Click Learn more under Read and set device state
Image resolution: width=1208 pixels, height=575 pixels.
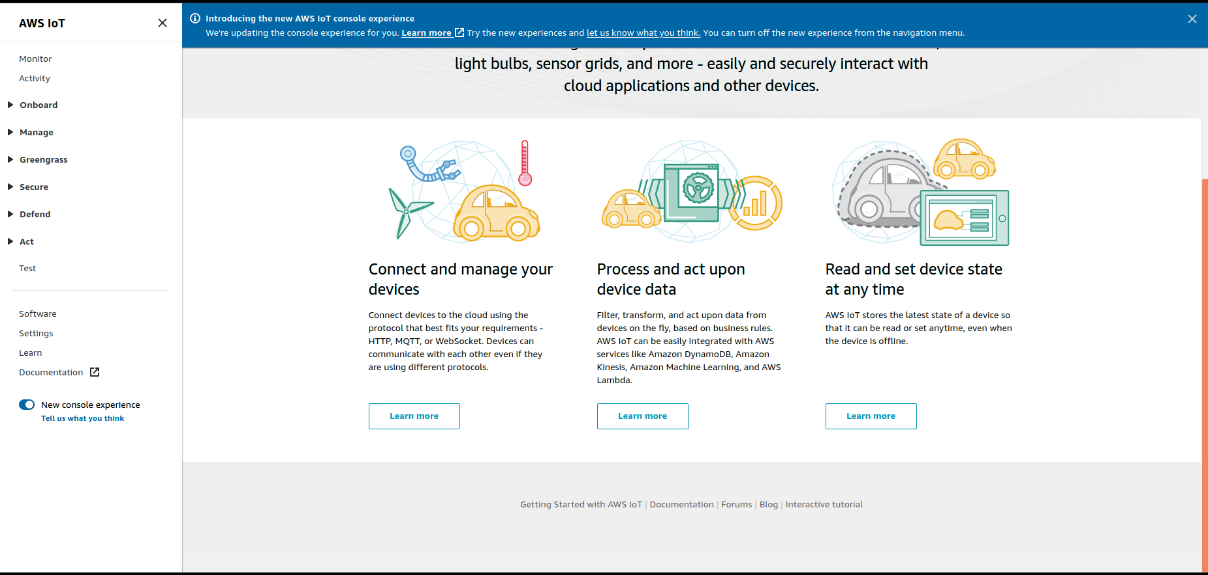(x=871, y=416)
